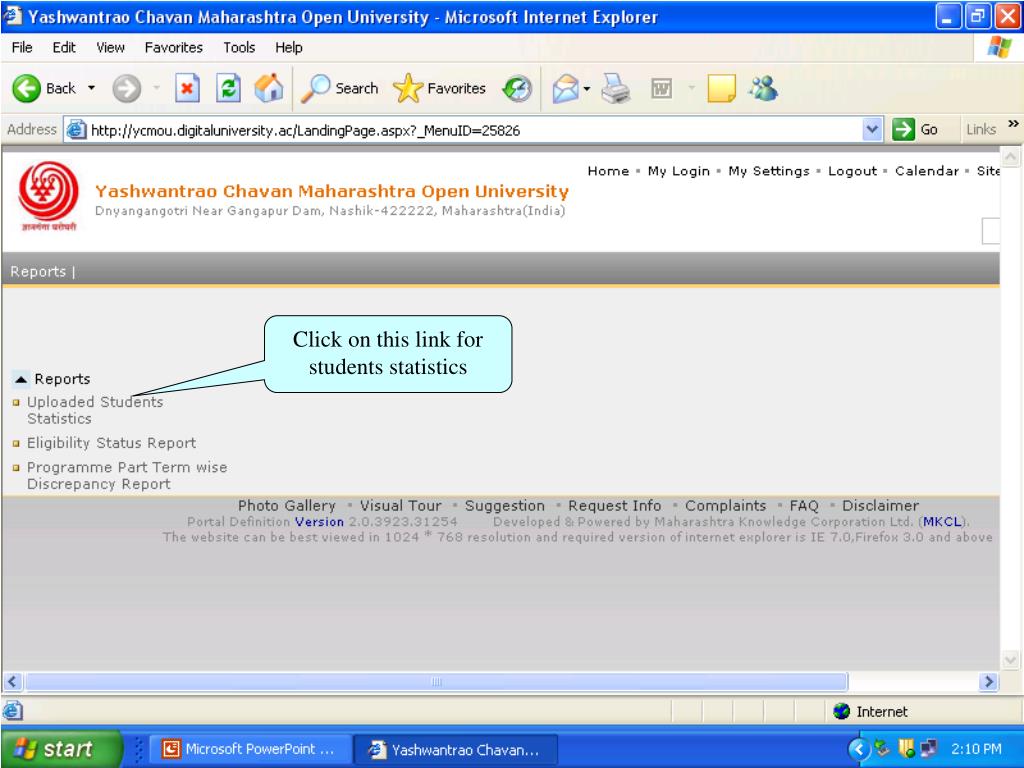Open the Favorites menu
The height and width of the screenshot is (768, 1024).
pos(174,48)
